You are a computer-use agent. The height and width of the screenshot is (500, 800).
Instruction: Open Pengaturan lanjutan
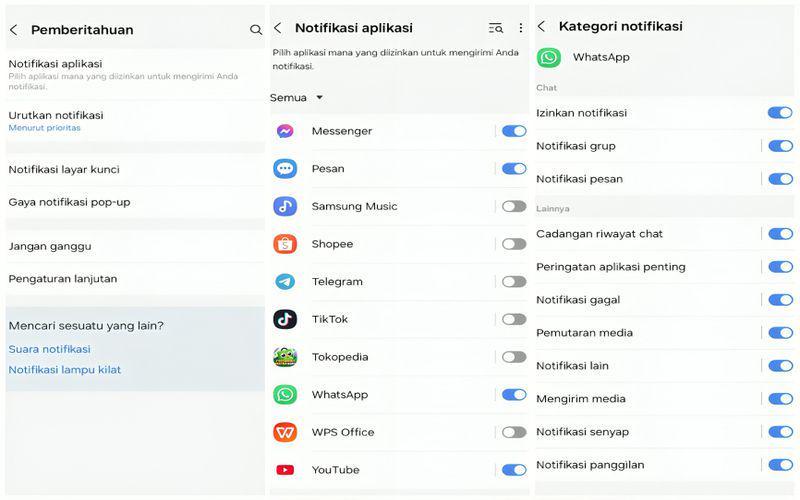(135, 279)
